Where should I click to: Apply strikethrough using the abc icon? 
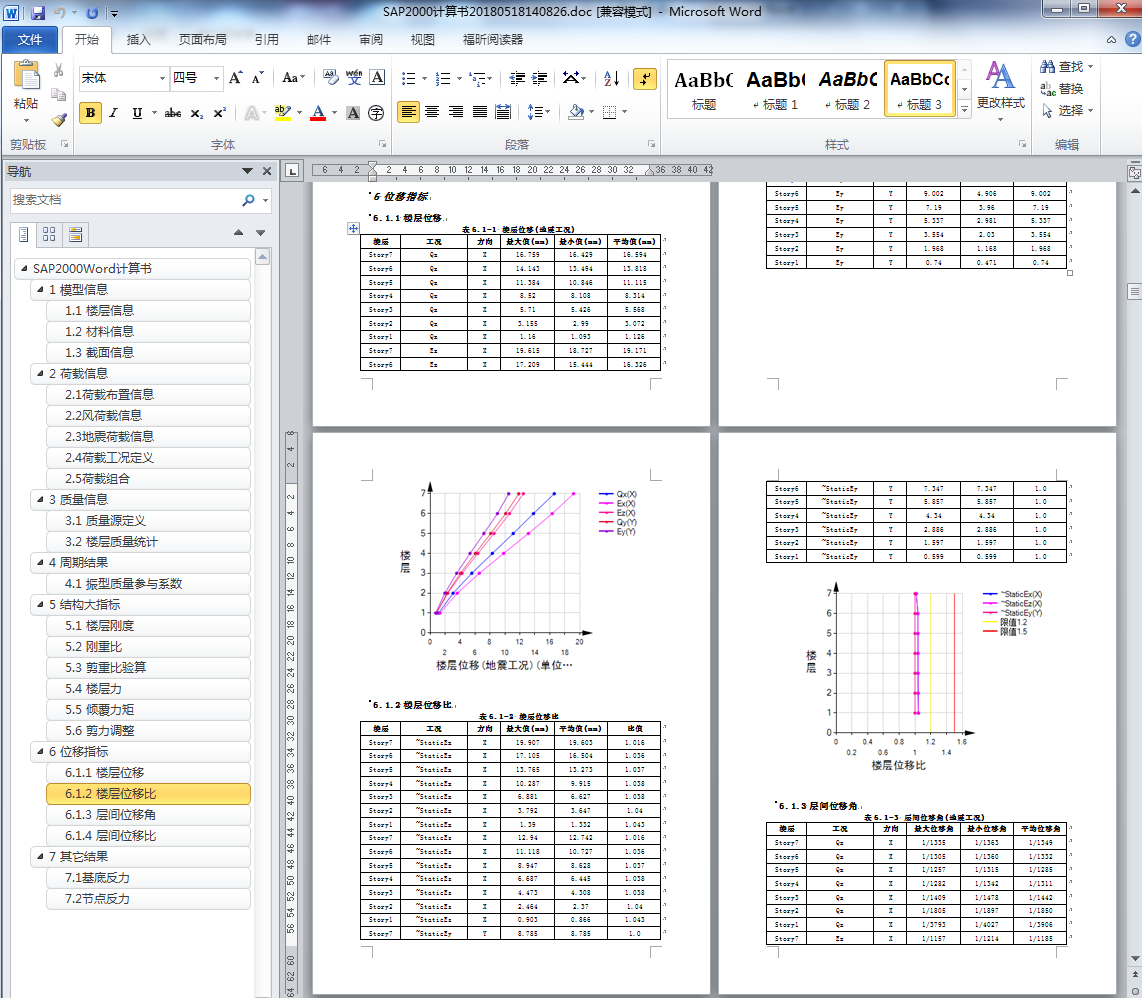click(173, 113)
